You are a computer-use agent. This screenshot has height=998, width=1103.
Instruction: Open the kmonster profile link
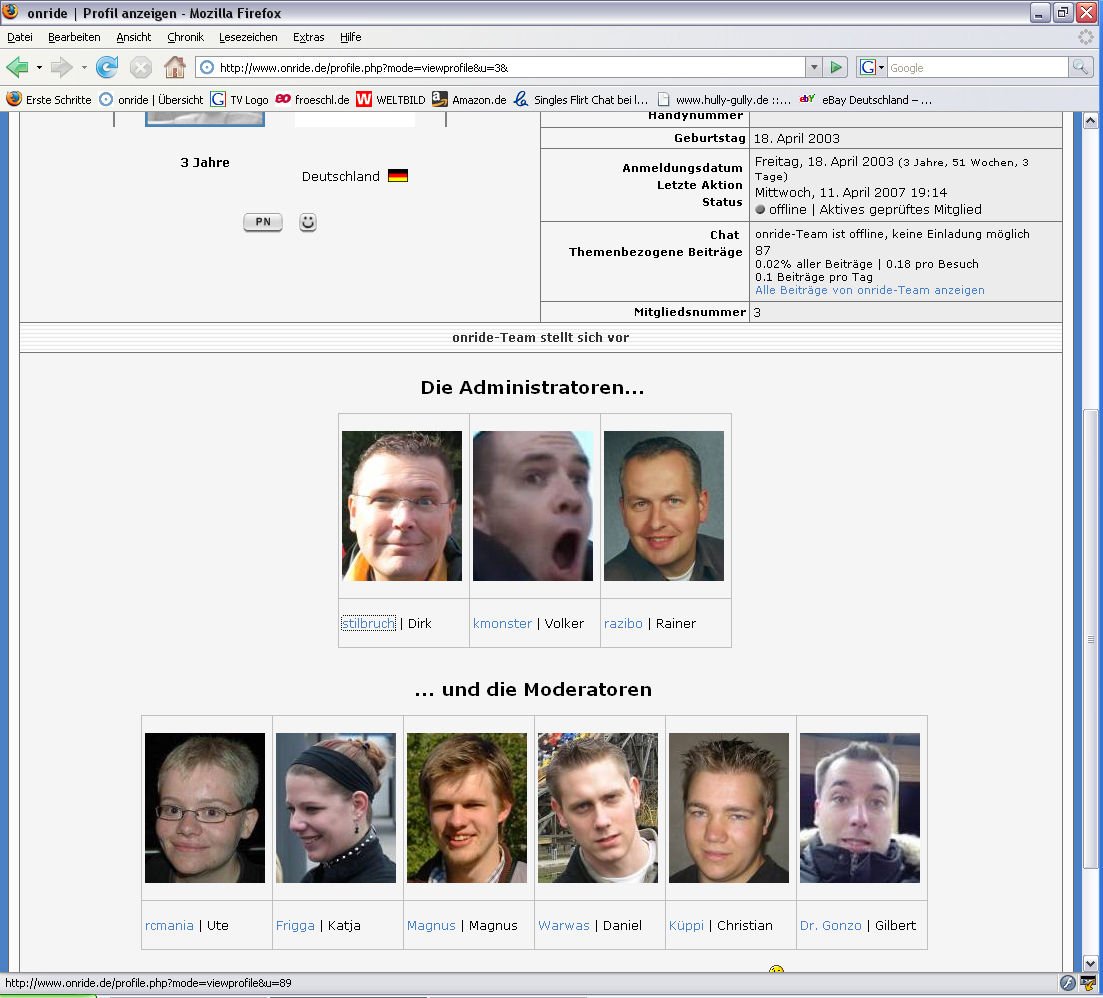[502, 623]
